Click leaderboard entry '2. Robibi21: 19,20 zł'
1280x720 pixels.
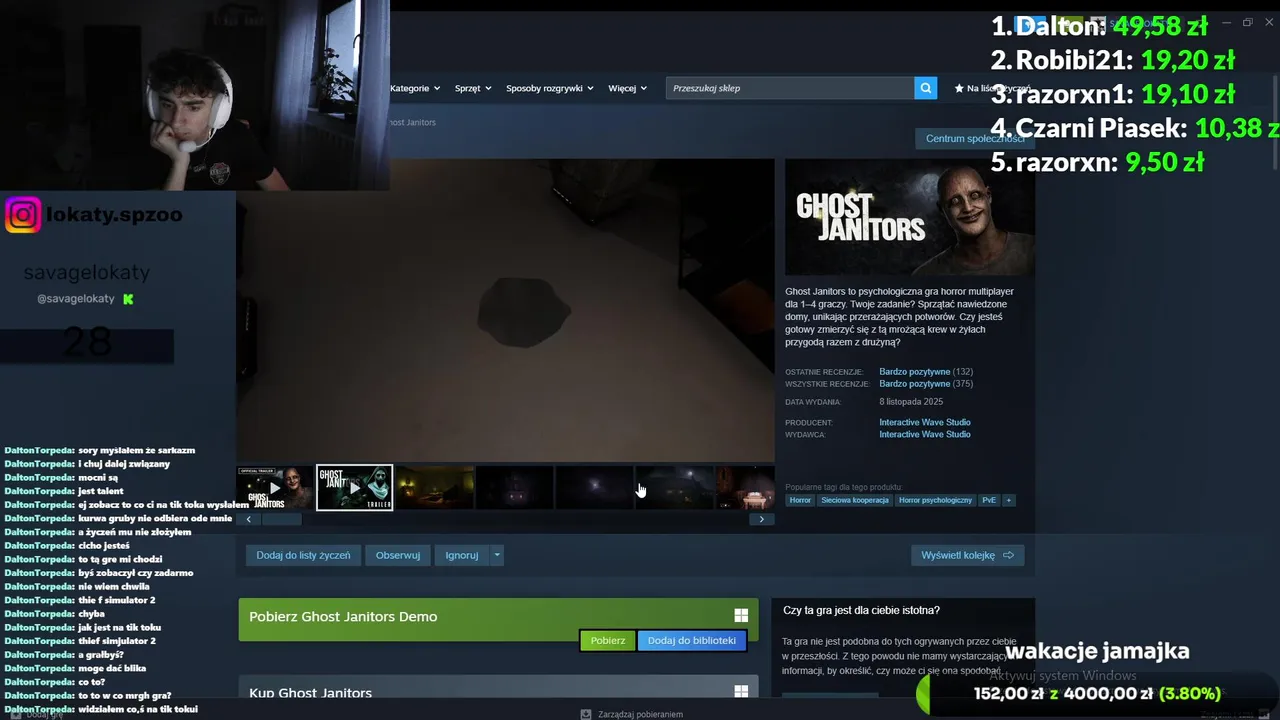(x=1113, y=60)
